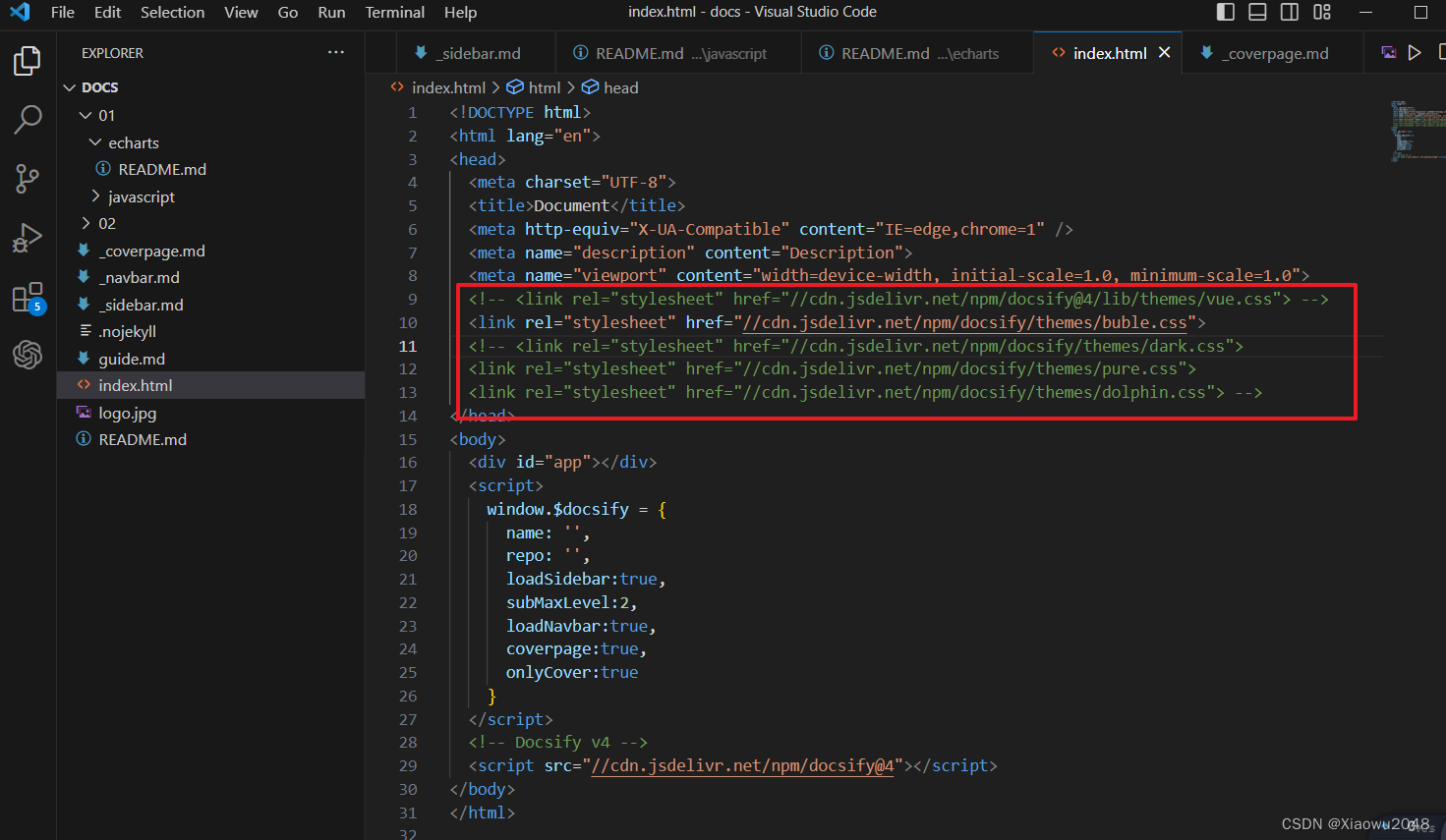Open the Source Control view
Image resolution: width=1446 pixels, height=840 pixels.
tap(28, 179)
